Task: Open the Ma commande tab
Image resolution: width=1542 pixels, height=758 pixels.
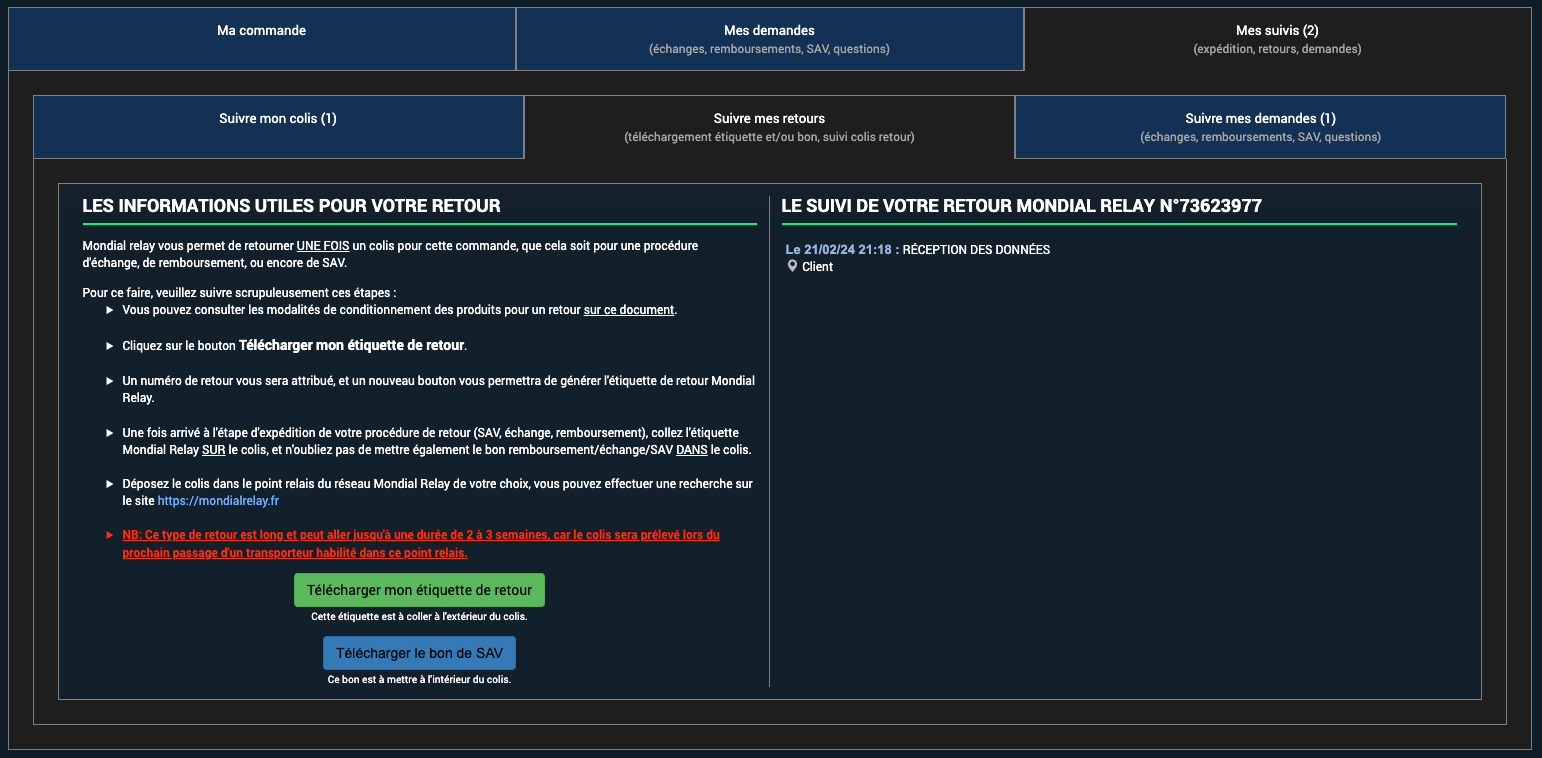Action: 262,39
